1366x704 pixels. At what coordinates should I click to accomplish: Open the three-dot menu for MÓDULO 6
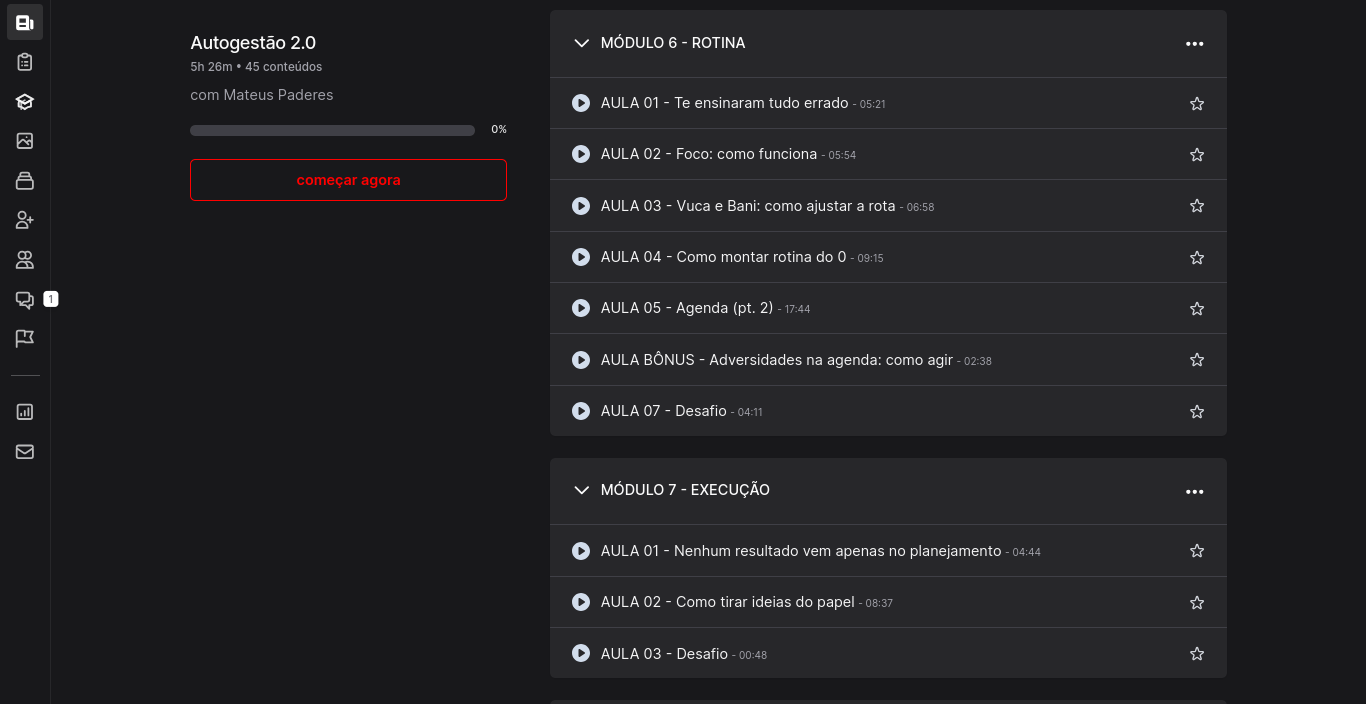(1194, 44)
